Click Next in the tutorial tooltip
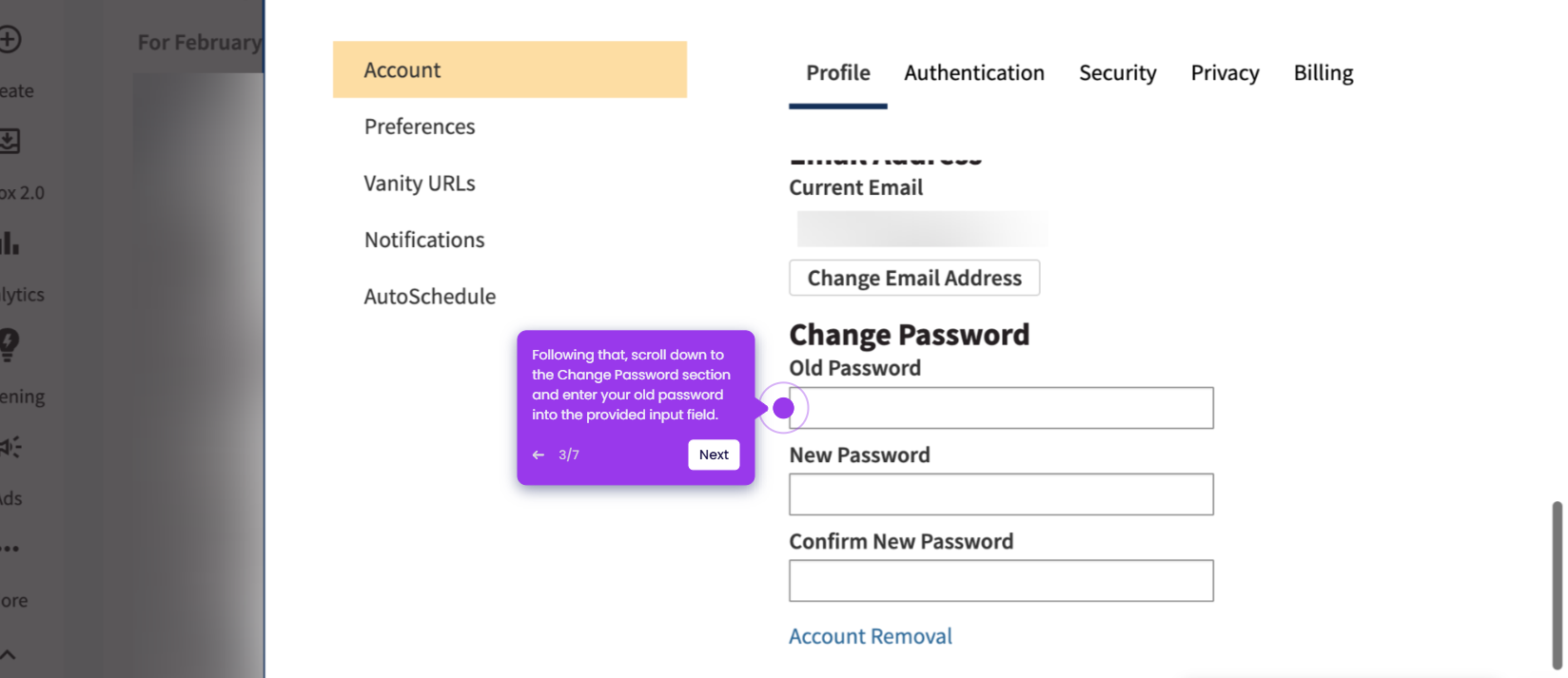 point(714,455)
